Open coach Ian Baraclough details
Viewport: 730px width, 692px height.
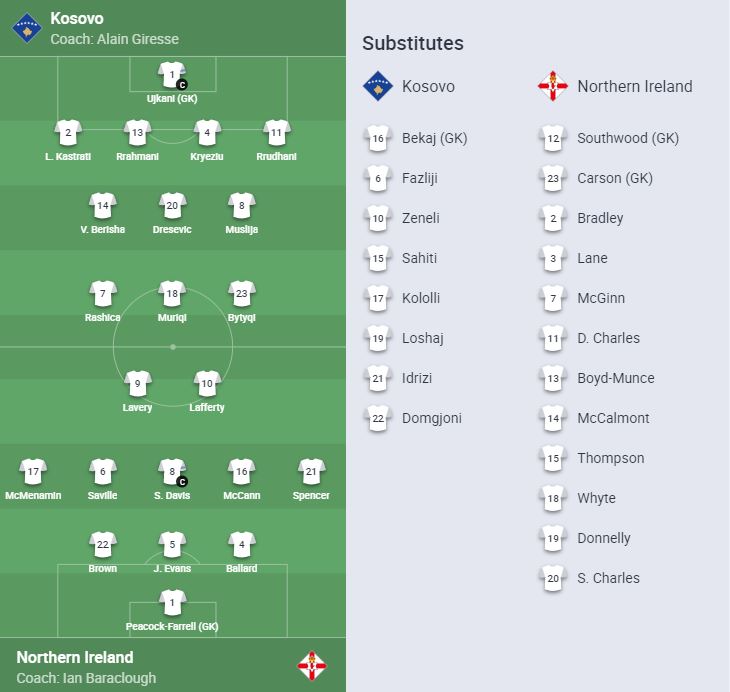tap(88, 677)
